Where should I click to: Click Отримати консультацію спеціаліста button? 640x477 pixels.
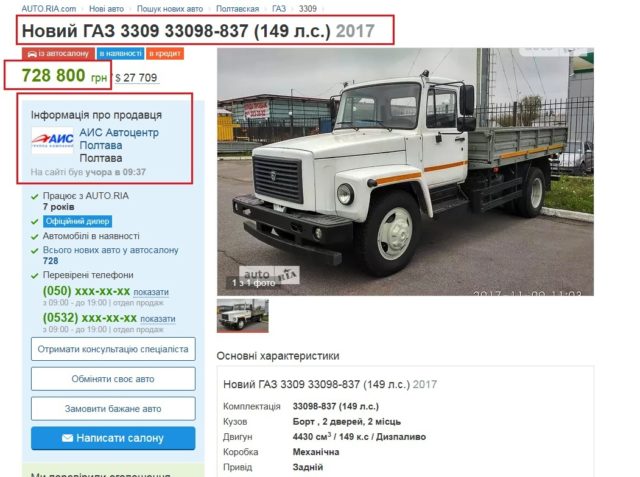click(x=113, y=349)
